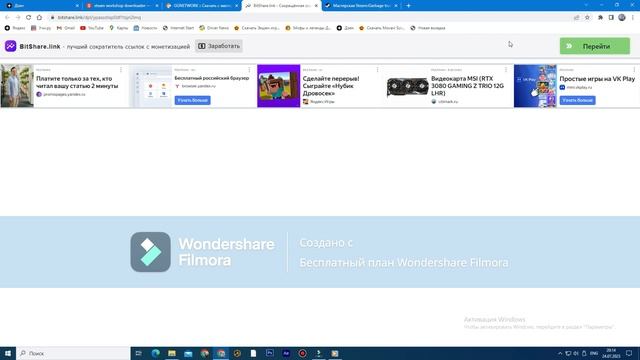Open options menu on the browser ad
The width and height of the screenshot is (640, 360).
click(x=249, y=70)
